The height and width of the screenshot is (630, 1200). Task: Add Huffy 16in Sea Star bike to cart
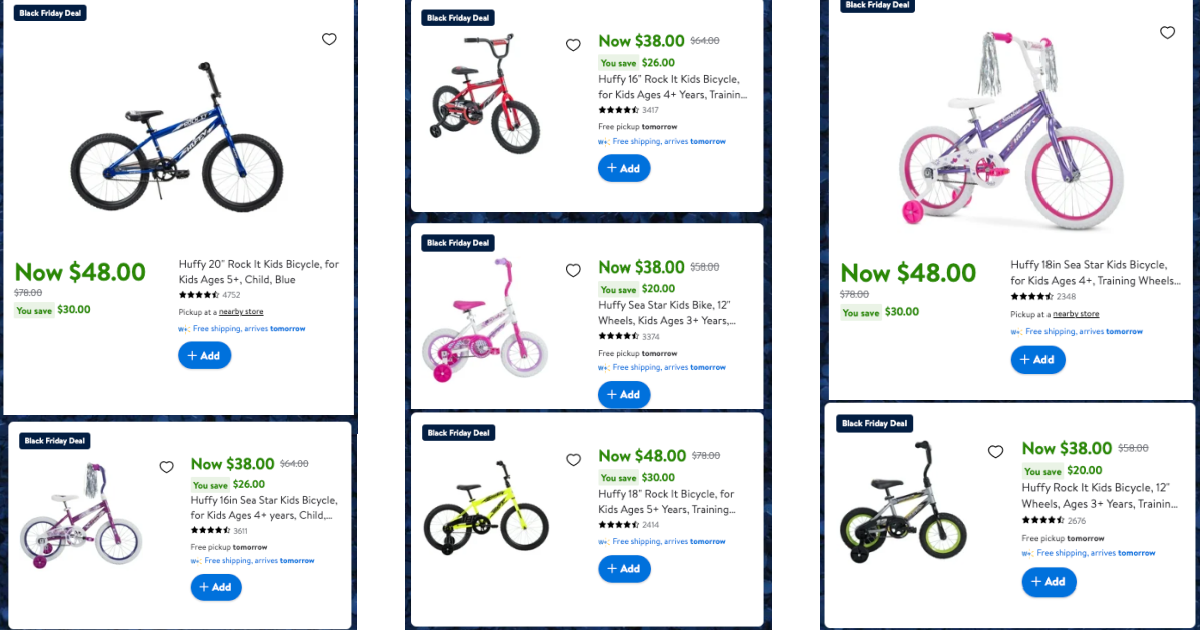pyautogui.click(x=216, y=587)
